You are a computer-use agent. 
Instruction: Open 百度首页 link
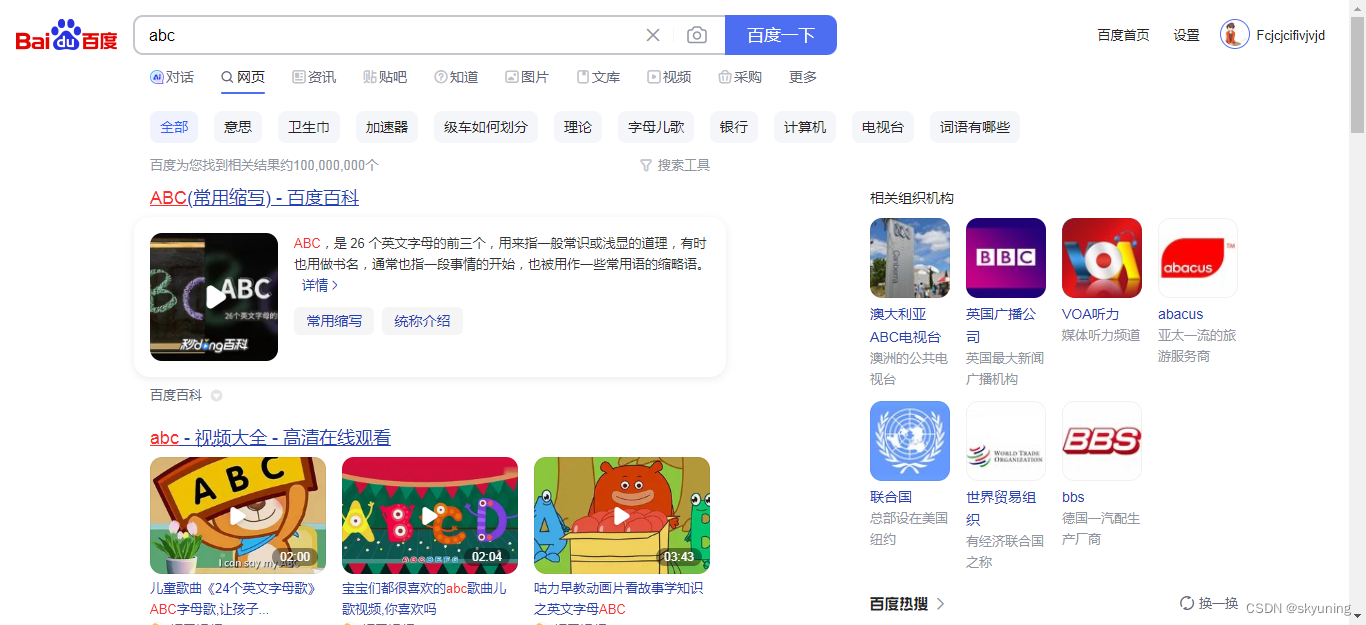point(1123,35)
